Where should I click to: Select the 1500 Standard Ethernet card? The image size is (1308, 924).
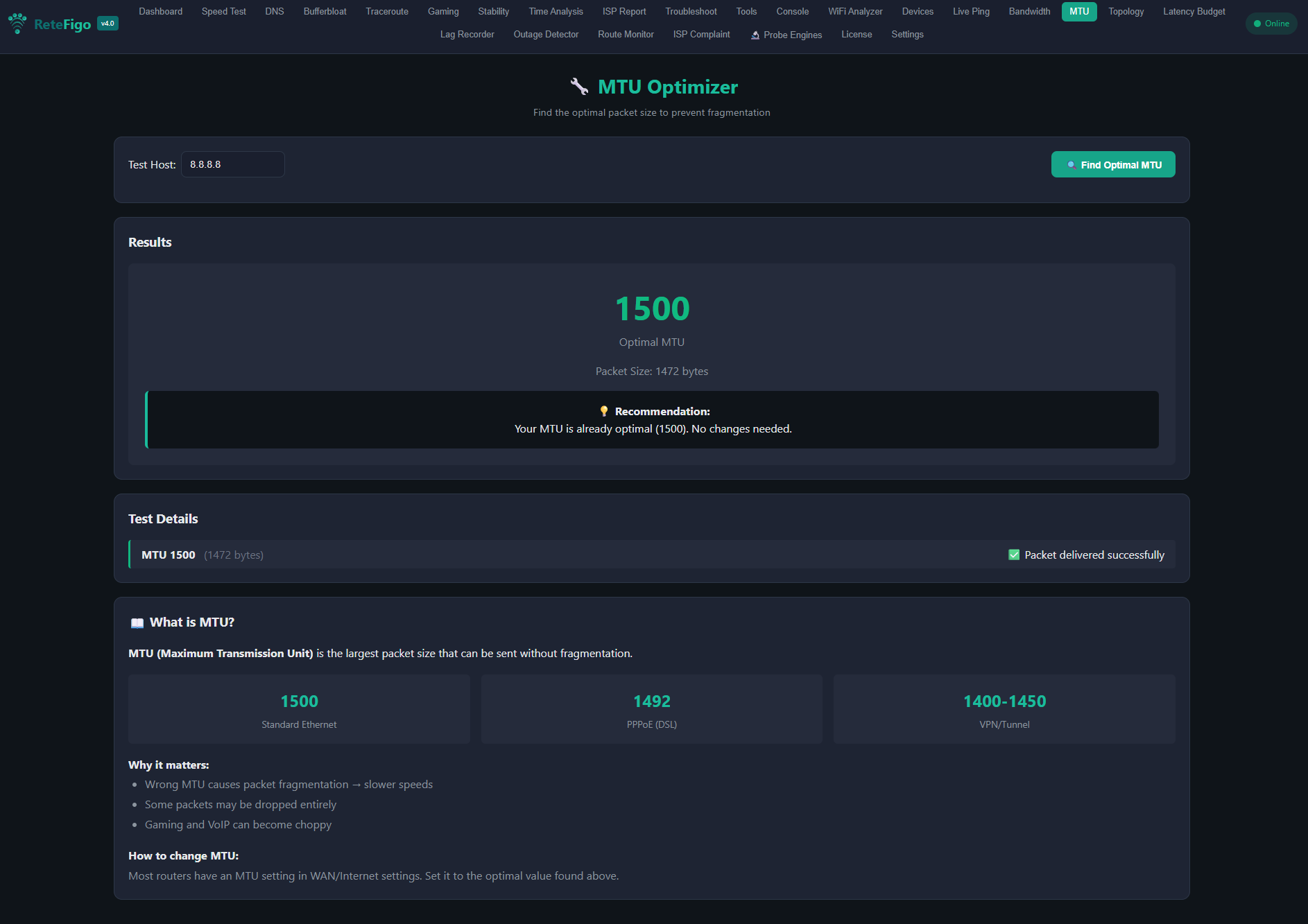coord(299,709)
